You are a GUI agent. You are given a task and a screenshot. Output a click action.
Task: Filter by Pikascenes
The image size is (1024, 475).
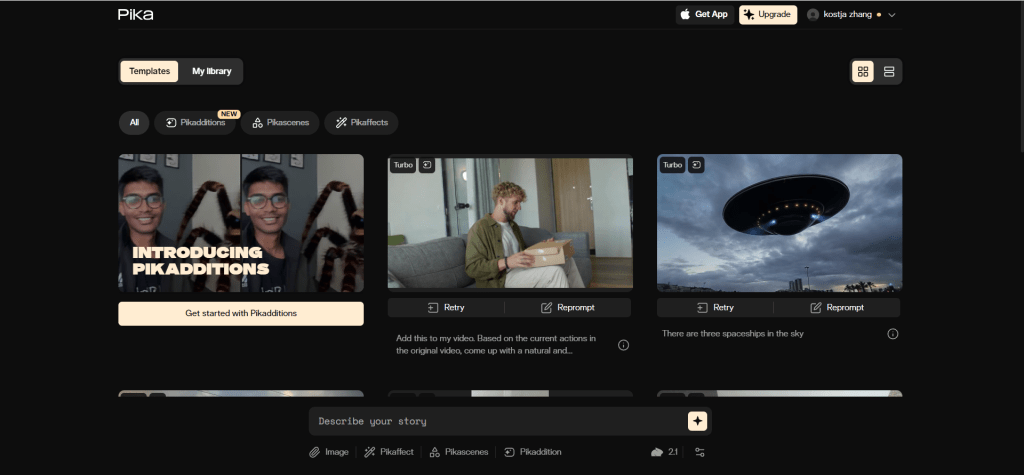coord(280,122)
